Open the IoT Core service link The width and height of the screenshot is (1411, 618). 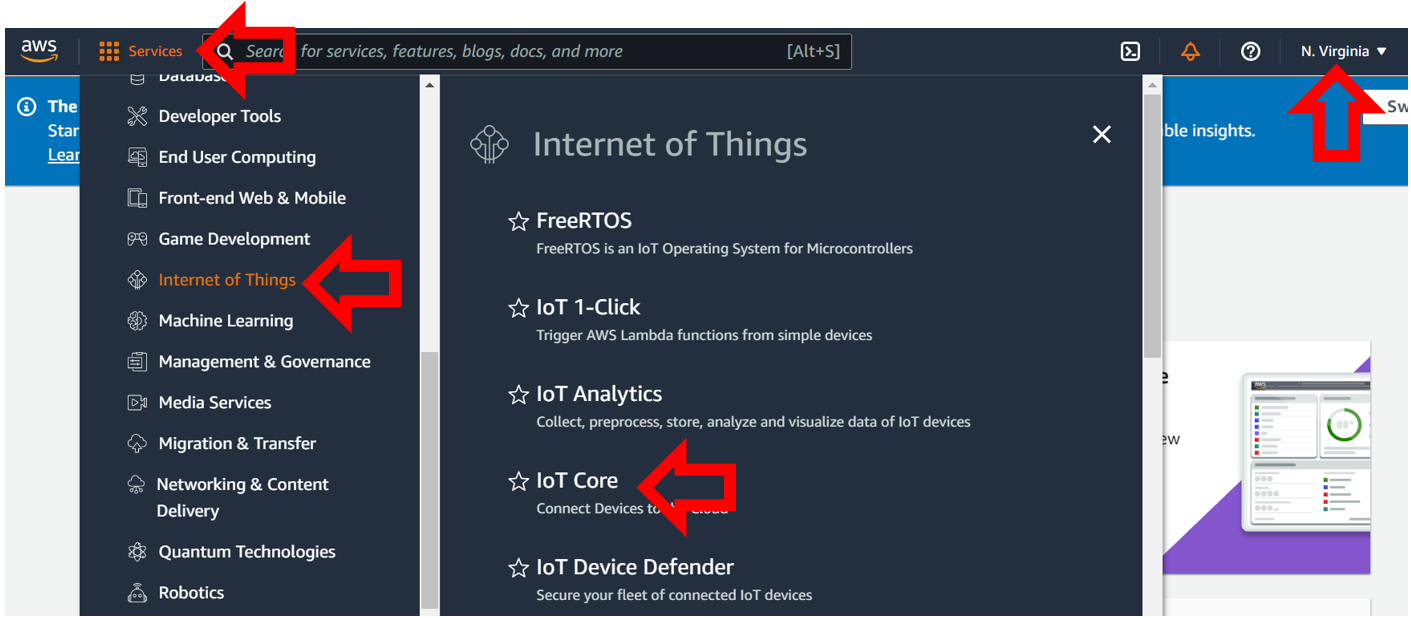click(x=577, y=480)
